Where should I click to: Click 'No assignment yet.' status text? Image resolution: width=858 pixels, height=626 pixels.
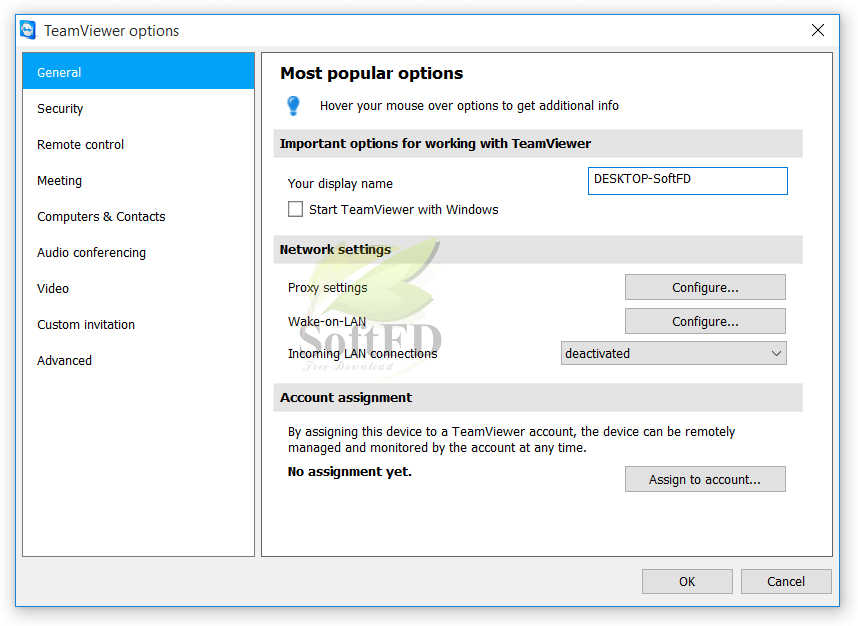point(350,472)
